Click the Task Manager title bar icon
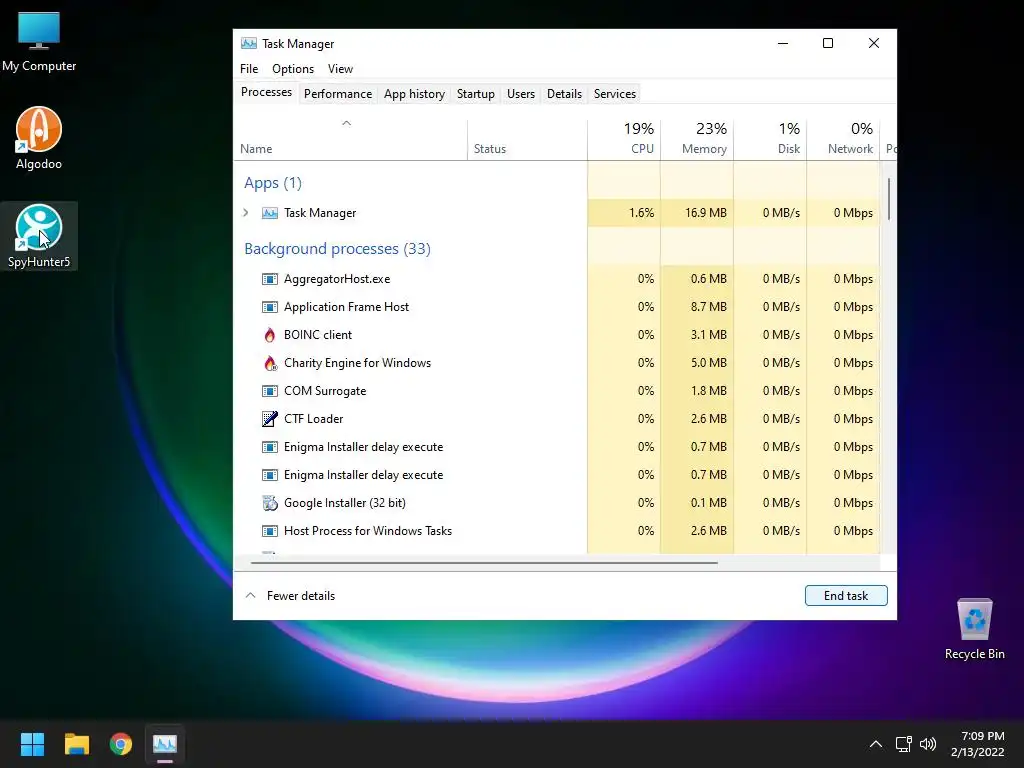Image resolution: width=1024 pixels, height=768 pixels. [249, 43]
